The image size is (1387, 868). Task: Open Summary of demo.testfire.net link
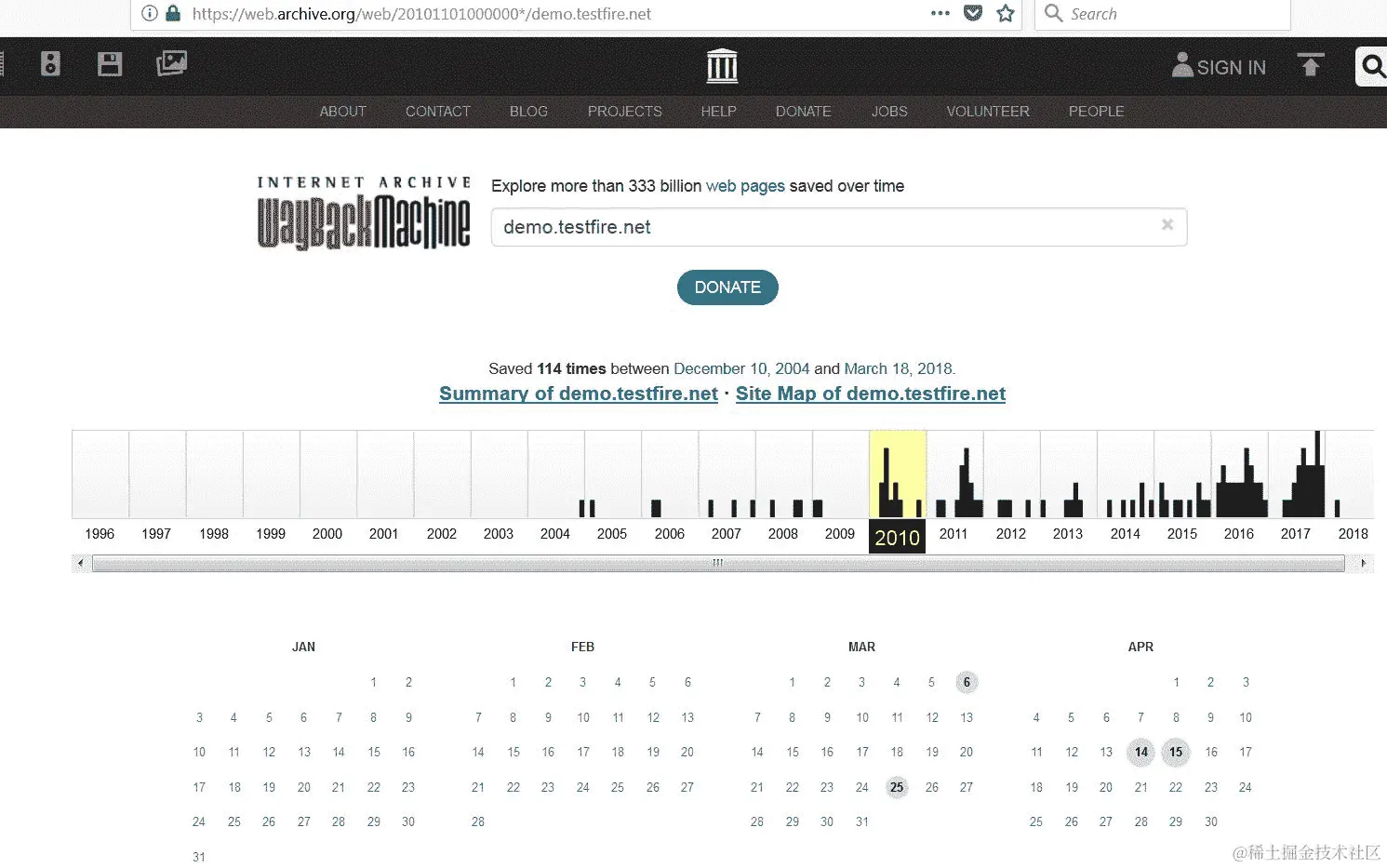point(579,394)
